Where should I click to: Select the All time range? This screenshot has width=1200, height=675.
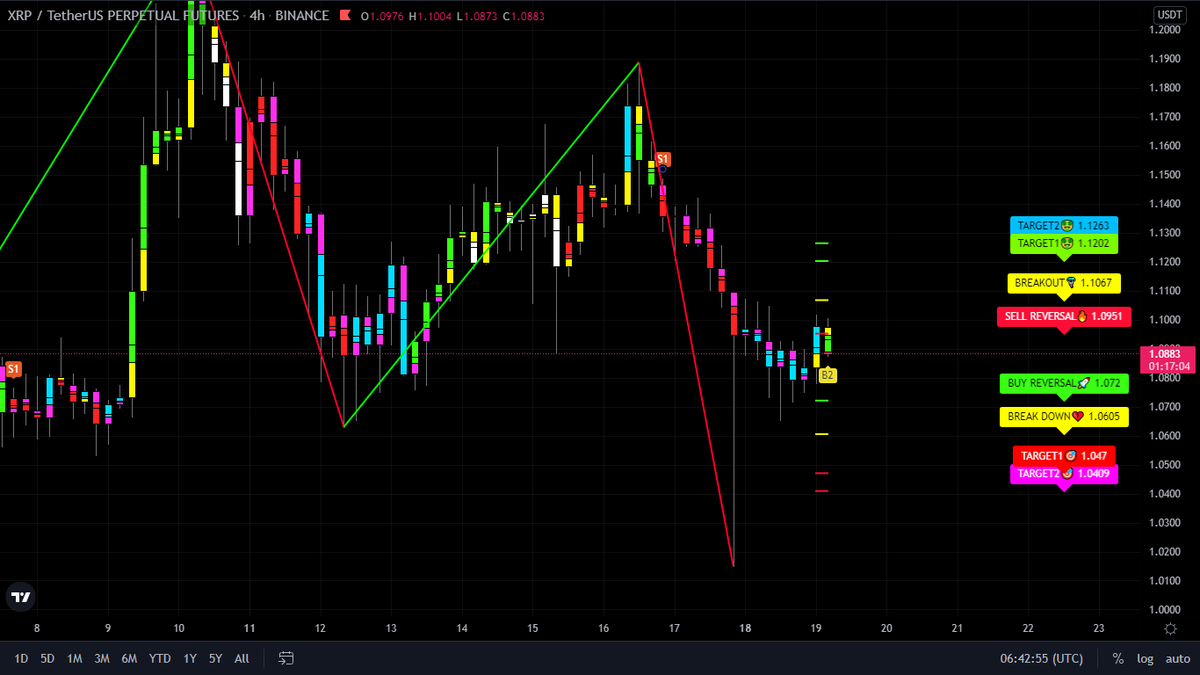[x=242, y=659]
